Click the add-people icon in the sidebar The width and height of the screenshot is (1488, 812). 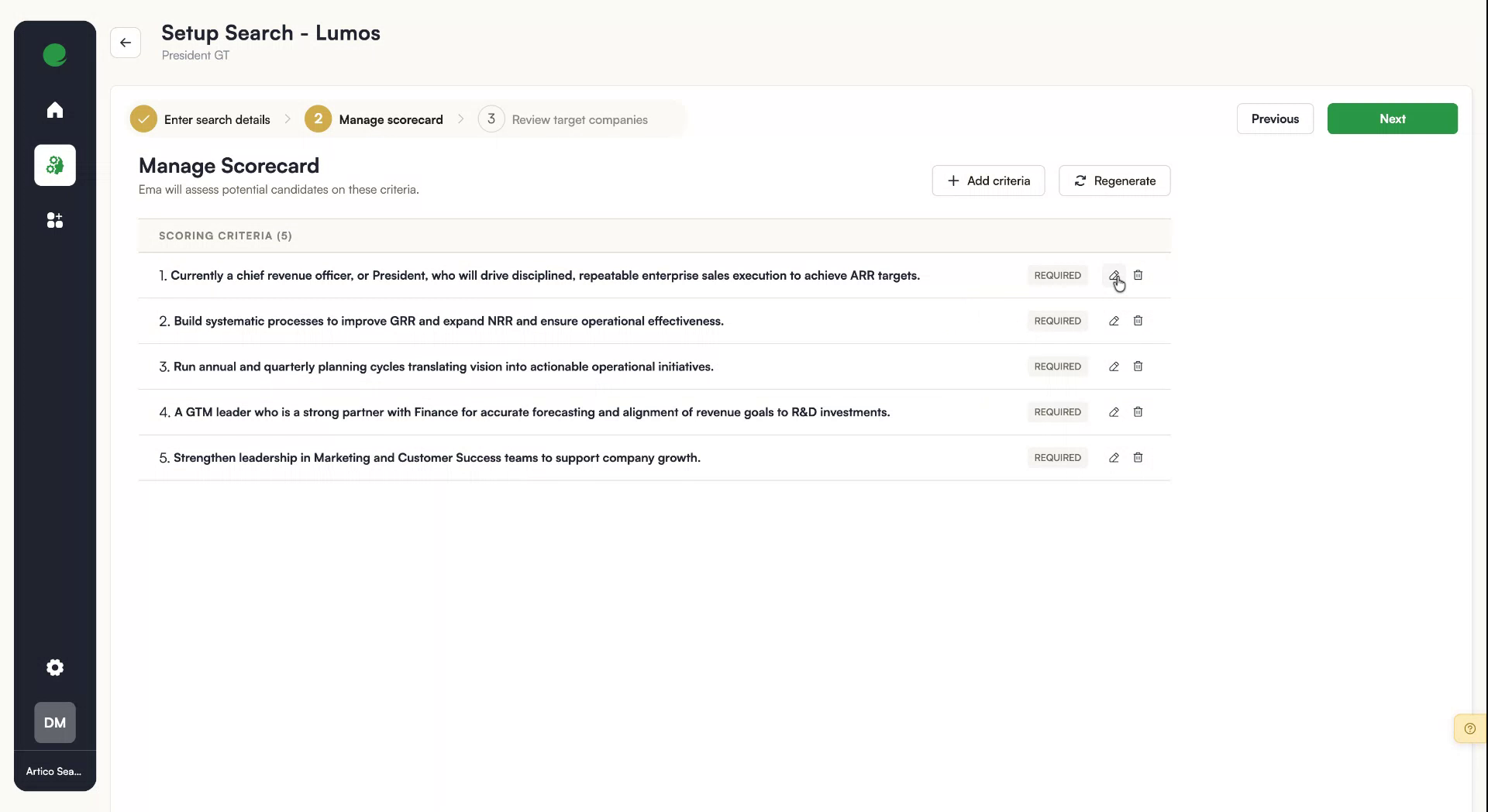(x=54, y=220)
